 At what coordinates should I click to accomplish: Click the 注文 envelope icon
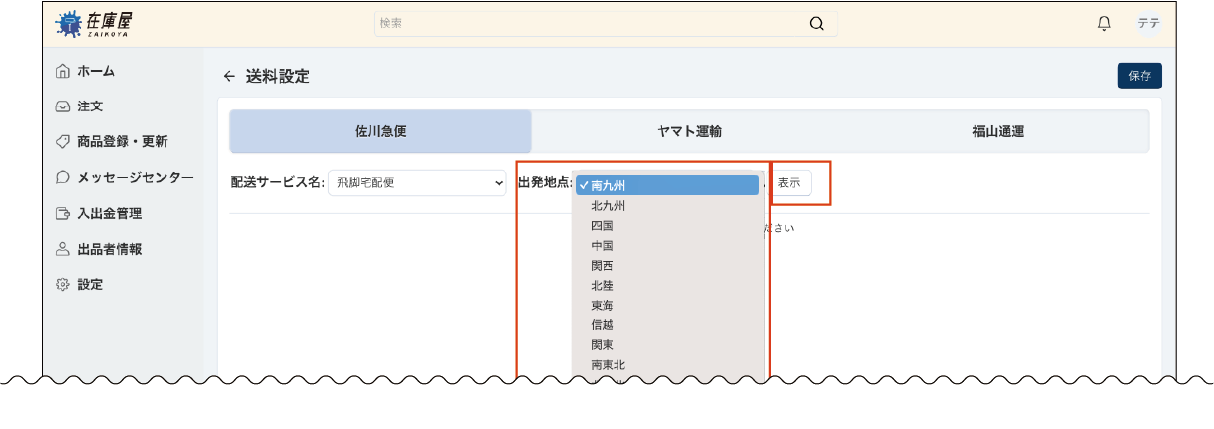click(63, 106)
